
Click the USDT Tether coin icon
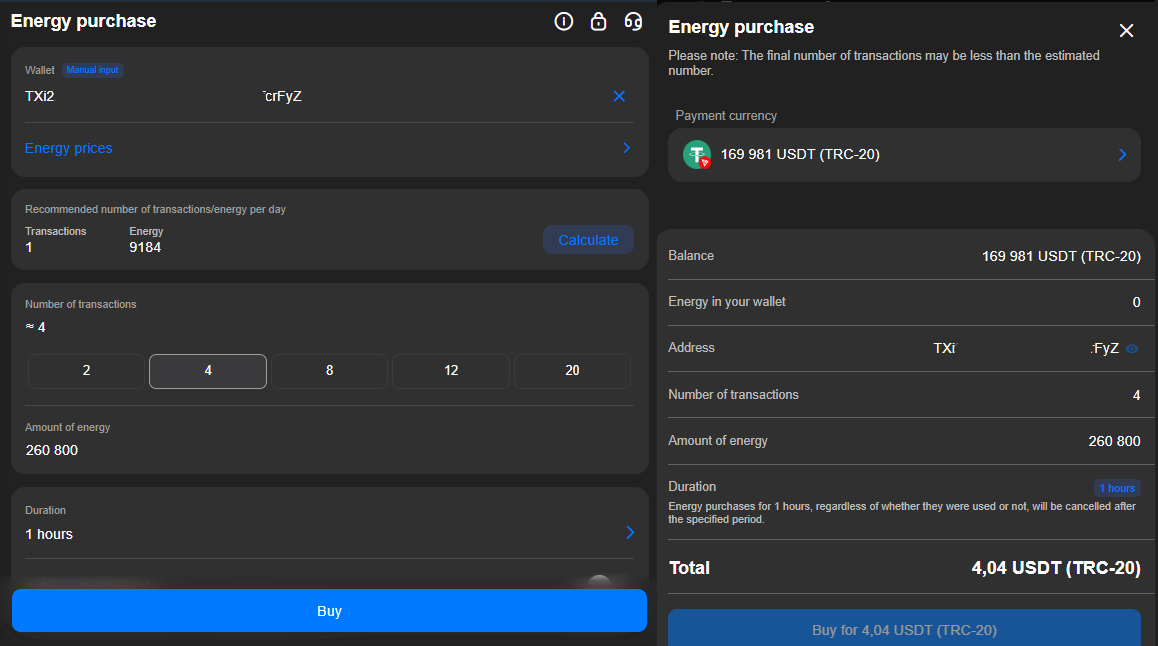coord(696,154)
